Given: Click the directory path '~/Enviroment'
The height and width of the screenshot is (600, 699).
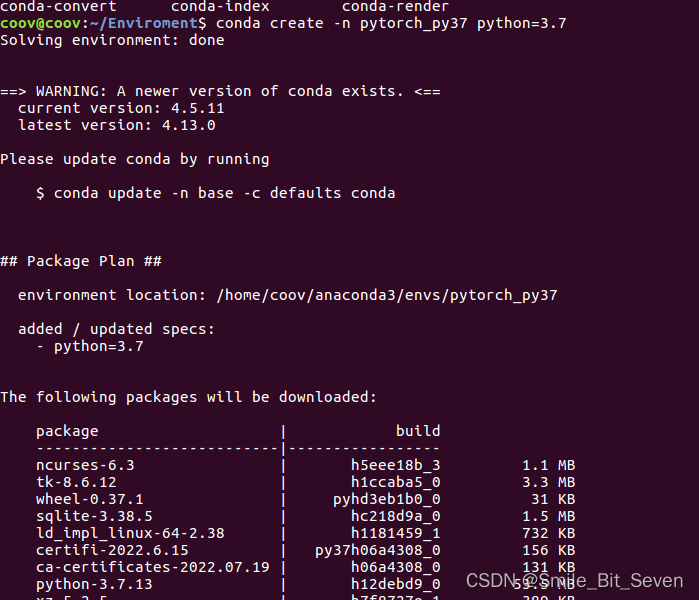Looking at the screenshot, I should (144, 23).
